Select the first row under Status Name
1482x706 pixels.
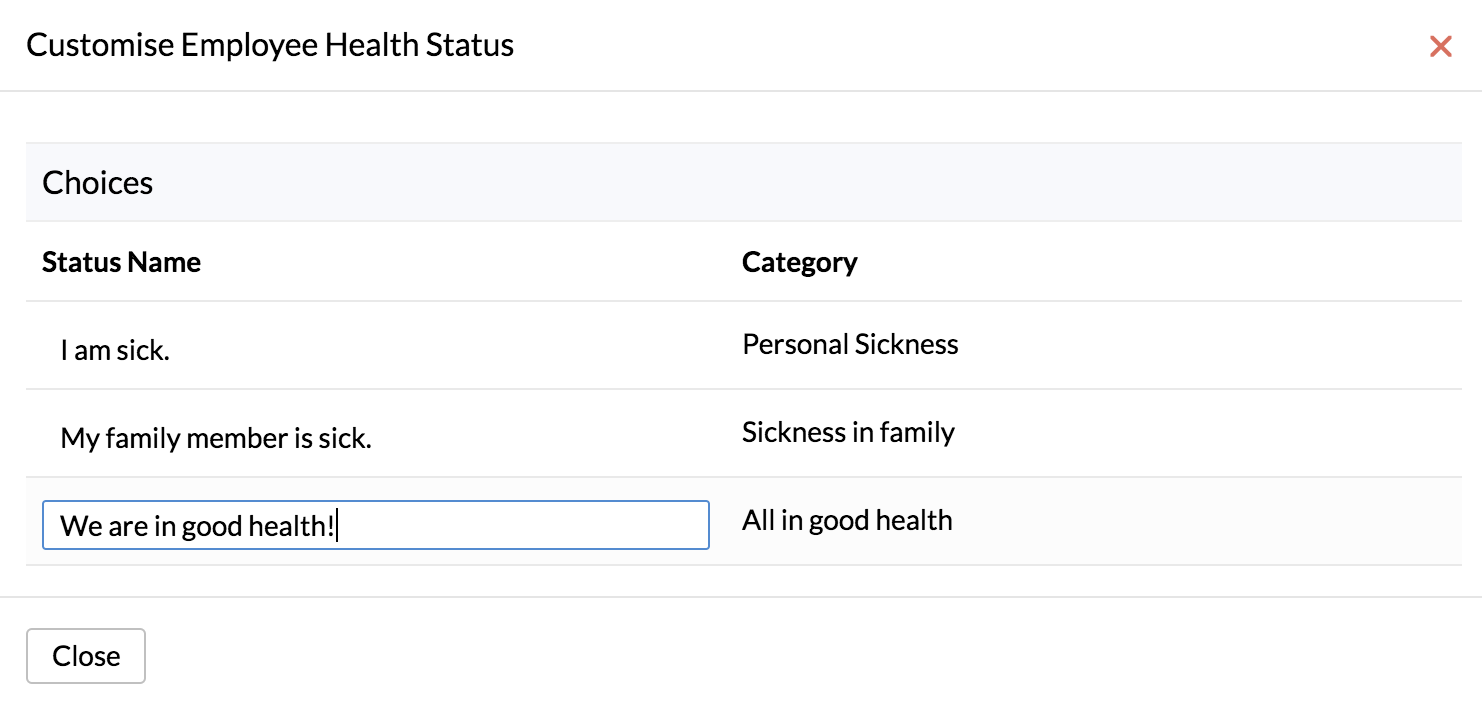pyautogui.click(x=113, y=349)
